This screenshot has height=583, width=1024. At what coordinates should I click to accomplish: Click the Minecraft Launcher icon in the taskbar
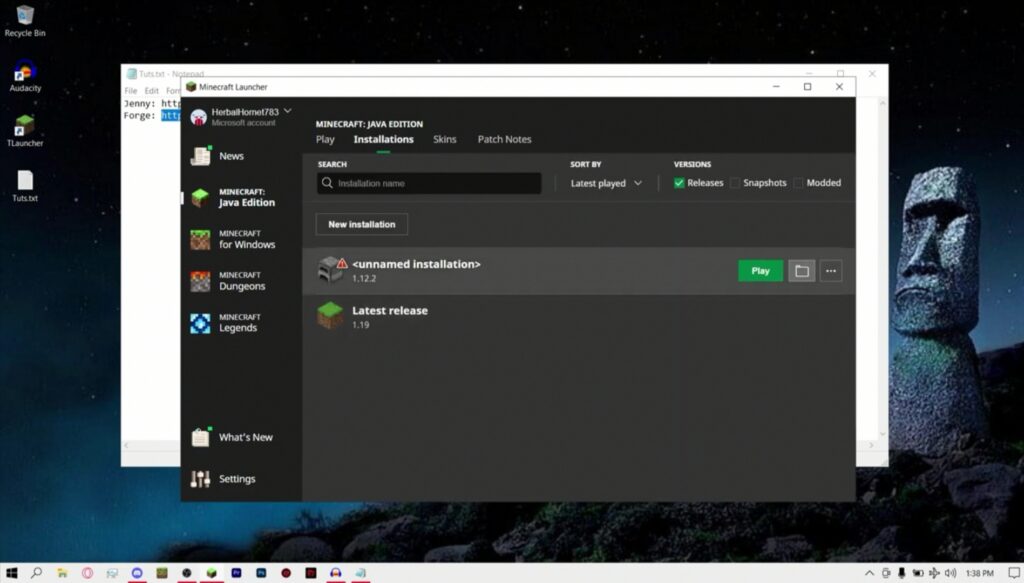[x=212, y=573]
